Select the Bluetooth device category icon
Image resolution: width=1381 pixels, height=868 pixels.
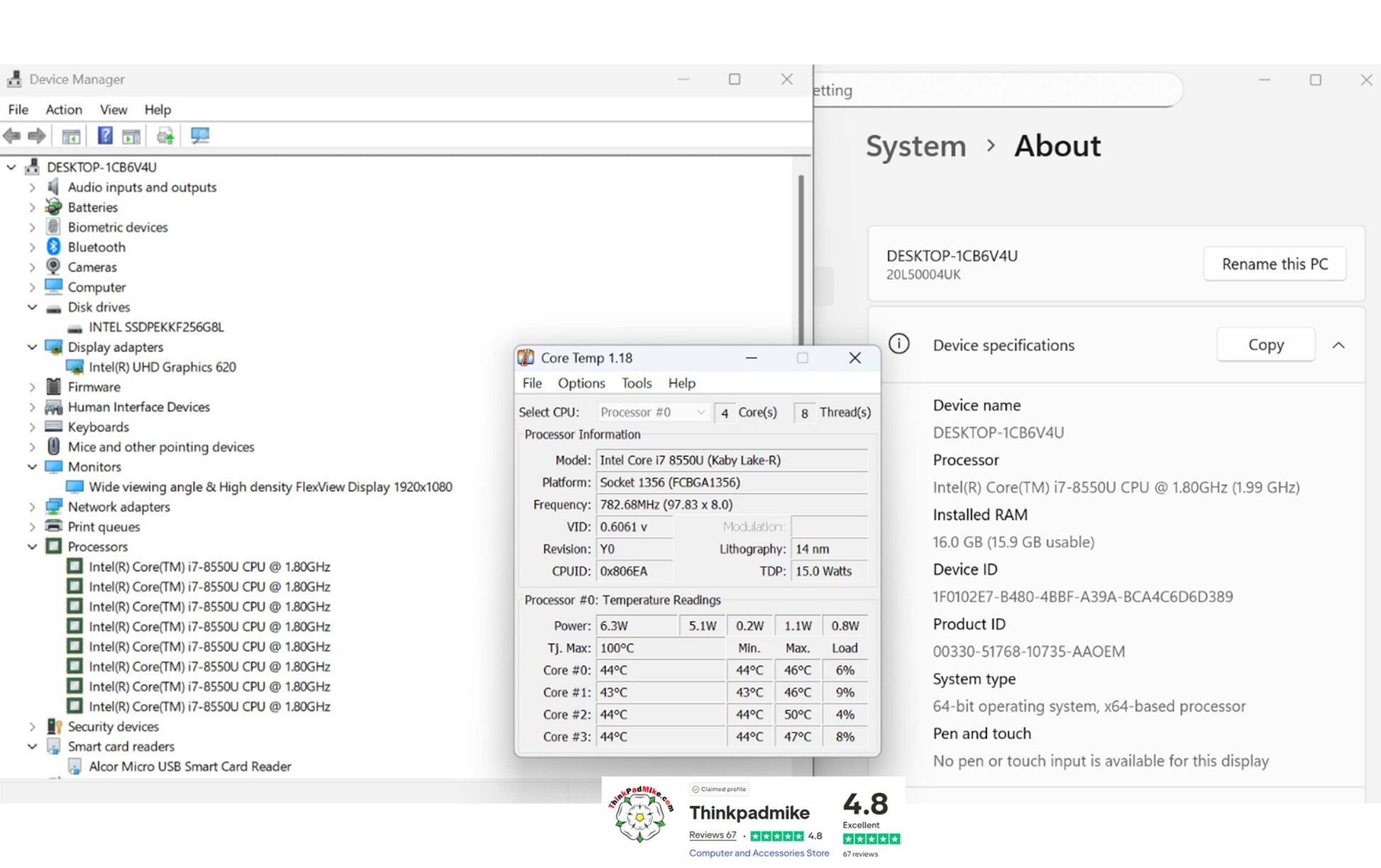tap(53, 247)
